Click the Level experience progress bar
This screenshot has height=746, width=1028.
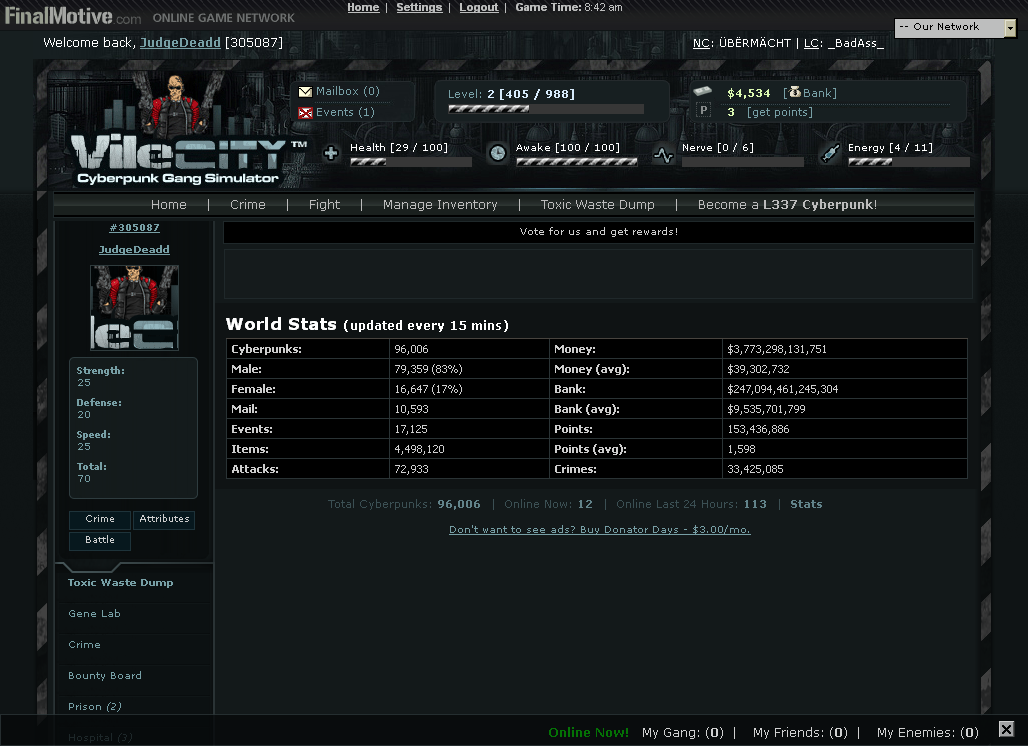(x=546, y=109)
